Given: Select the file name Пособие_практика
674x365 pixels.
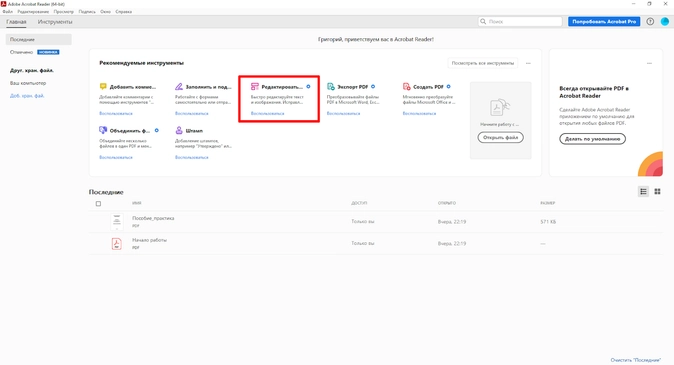Looking at the screenshot, I should [153, 218].
